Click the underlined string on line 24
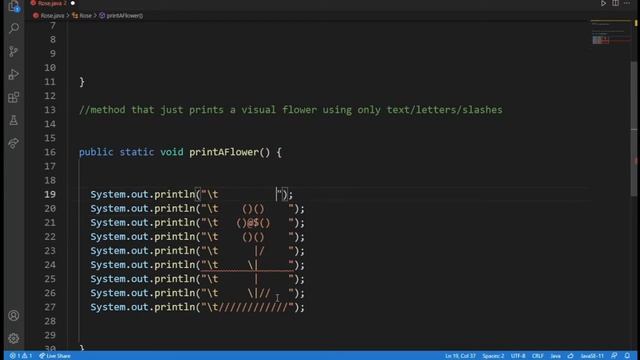 click(x=247, y=265)
